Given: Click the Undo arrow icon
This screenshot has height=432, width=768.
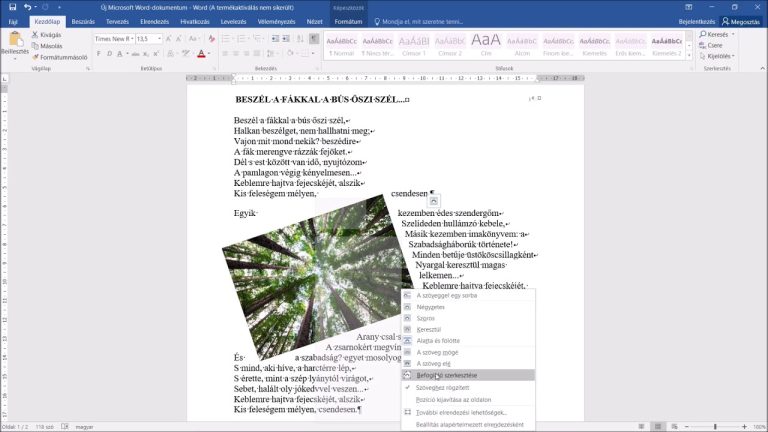Looking at the screenshot, I should click(x=27, y=7).
